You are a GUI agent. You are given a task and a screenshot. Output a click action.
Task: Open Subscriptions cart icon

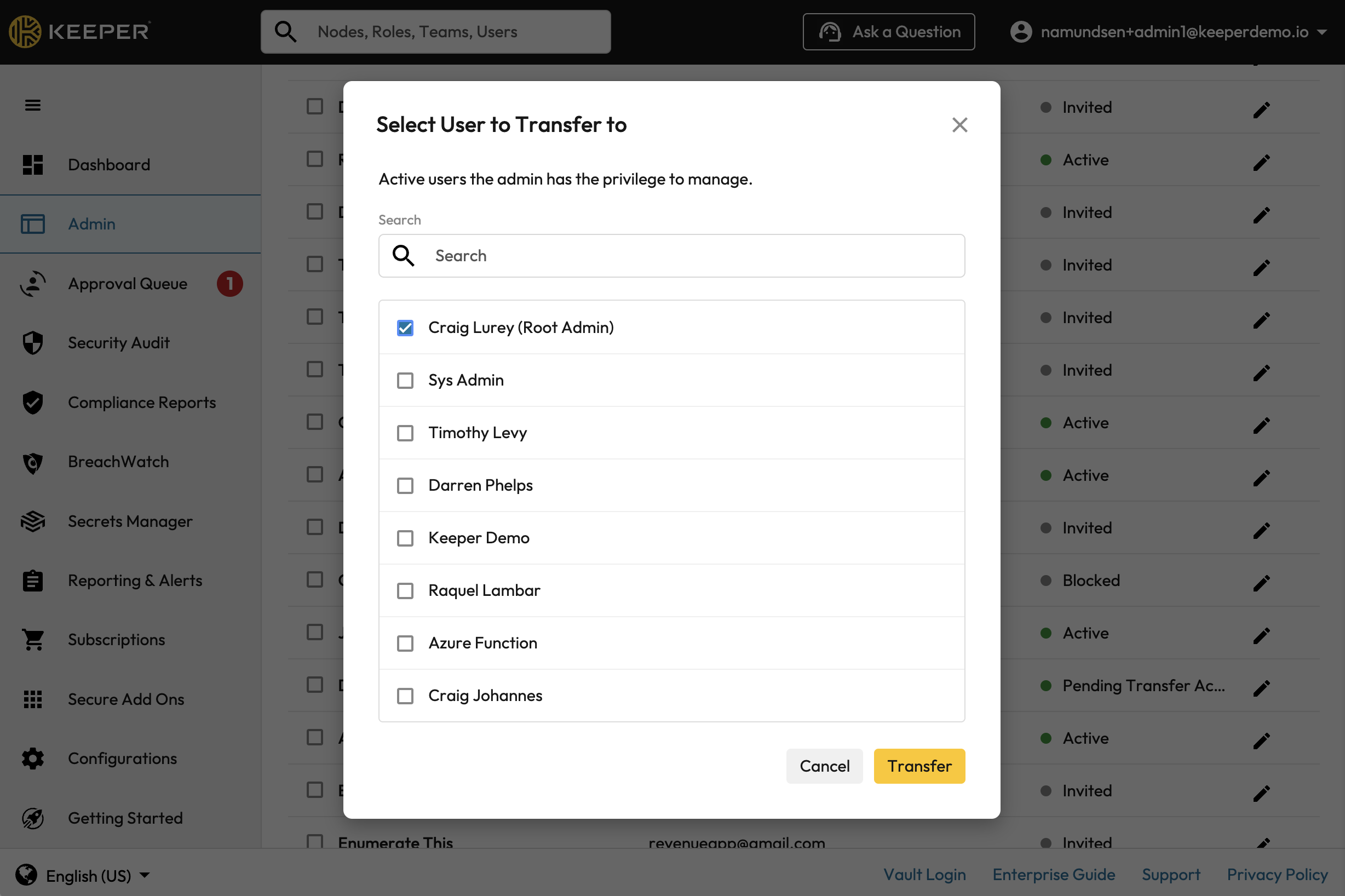pyautogui.click(x=32, y=640)
